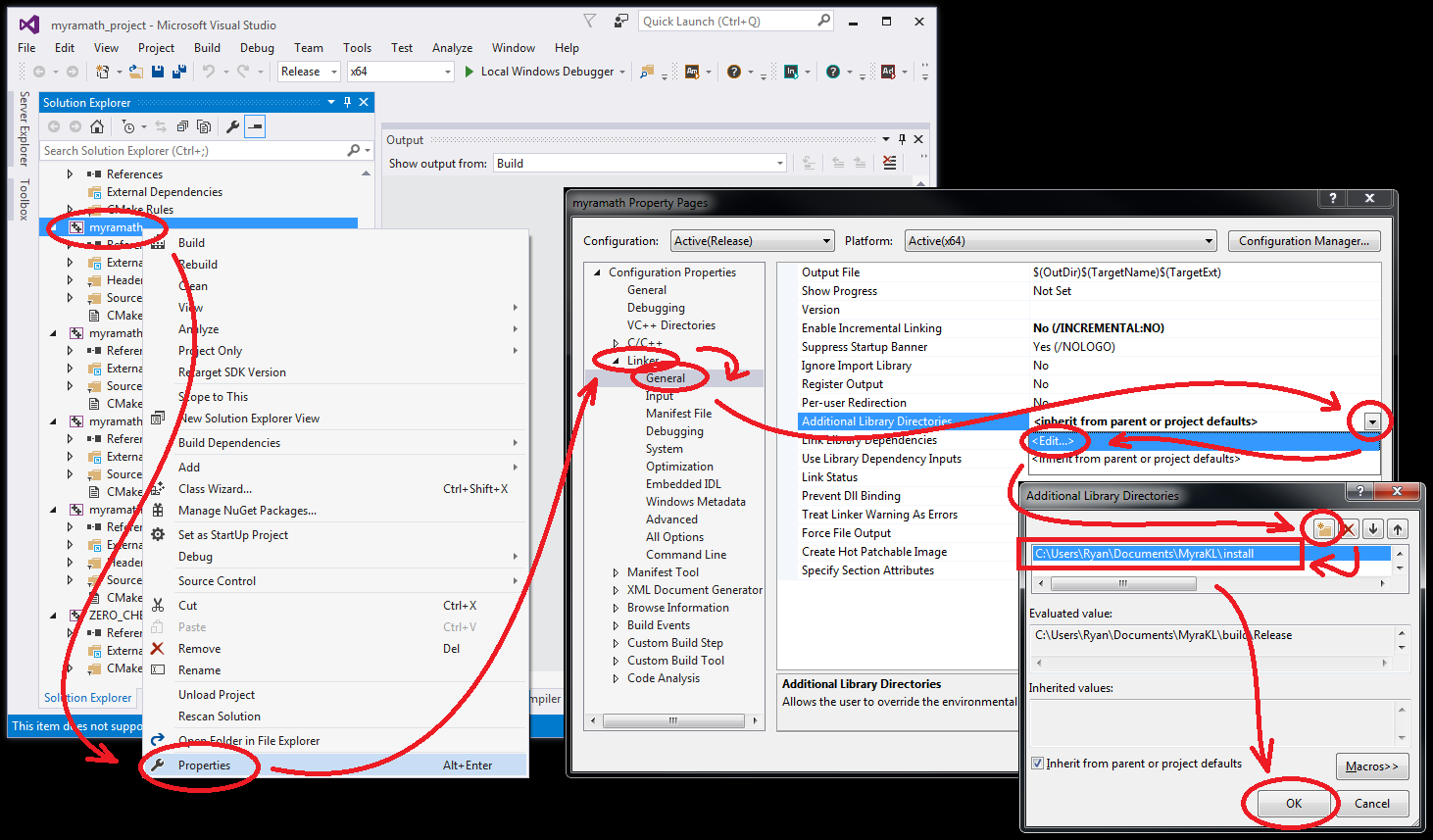Select the C:\Users\Ryan\Documents\MyraKL\install path entry
The image size is (1433, 840).
point(1210,554)
